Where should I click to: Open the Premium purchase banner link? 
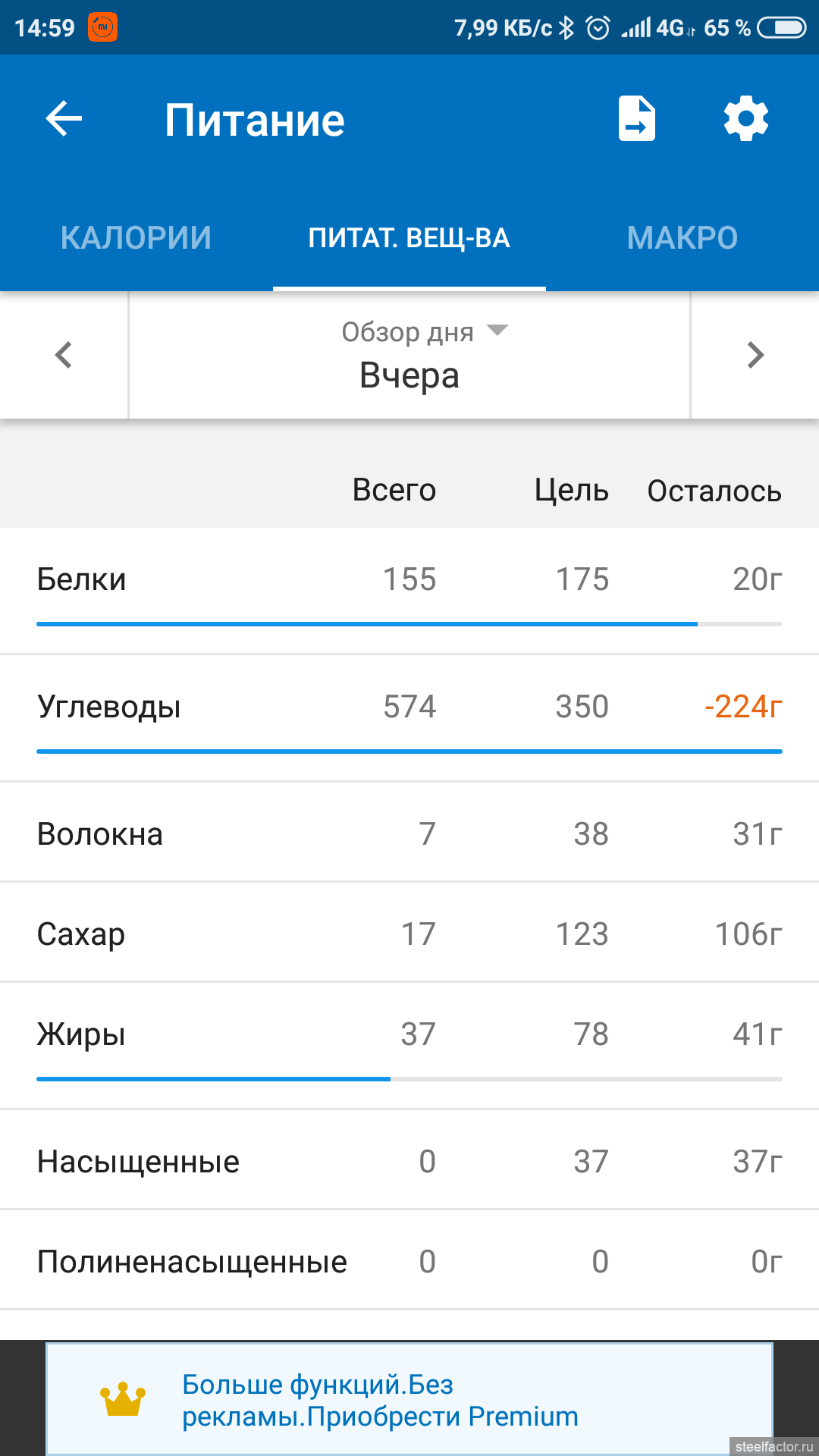coord(380,1401)
